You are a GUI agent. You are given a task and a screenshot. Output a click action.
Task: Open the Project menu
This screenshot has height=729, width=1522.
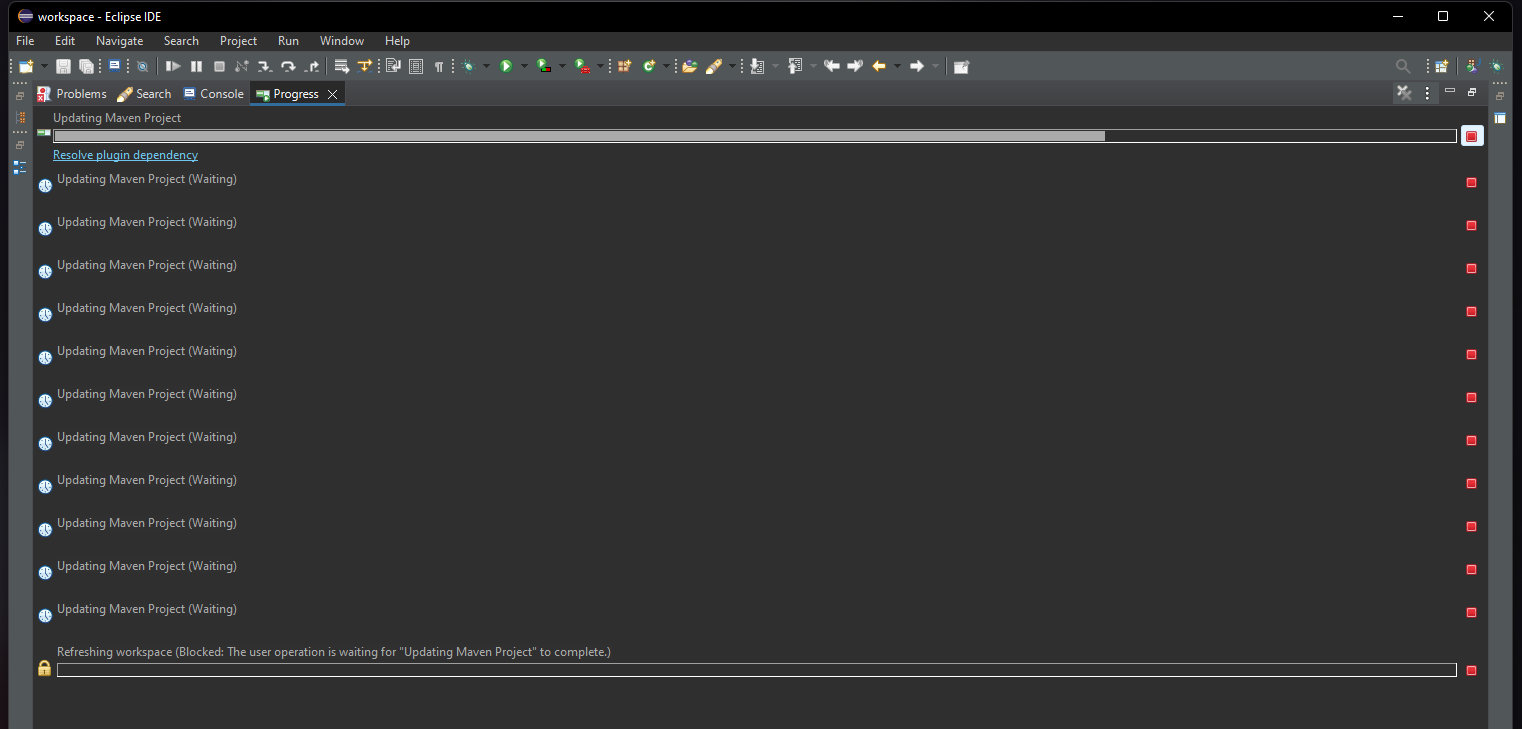pyautogui.click(x=238, y=41)
